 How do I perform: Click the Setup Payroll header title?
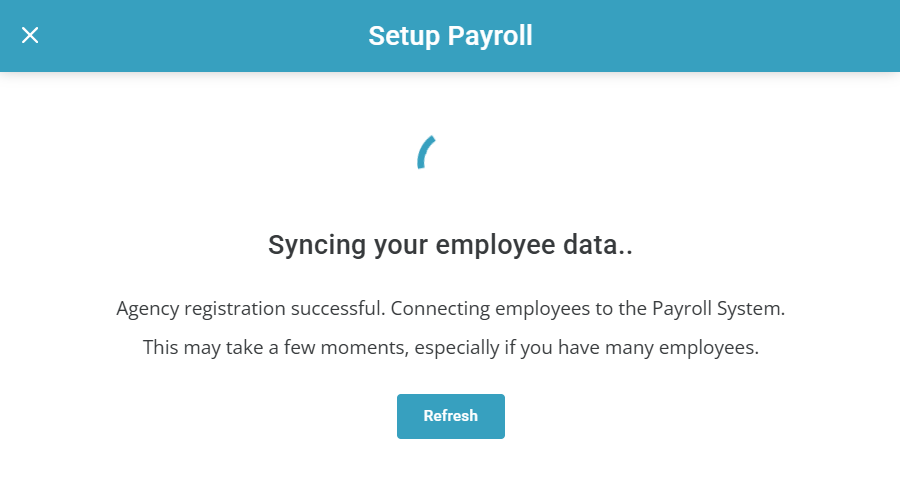pyautogui.click(x=450, y=36)
